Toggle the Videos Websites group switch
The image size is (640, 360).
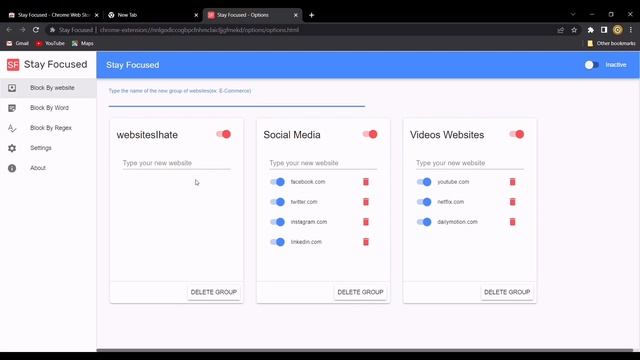[517, 134]
